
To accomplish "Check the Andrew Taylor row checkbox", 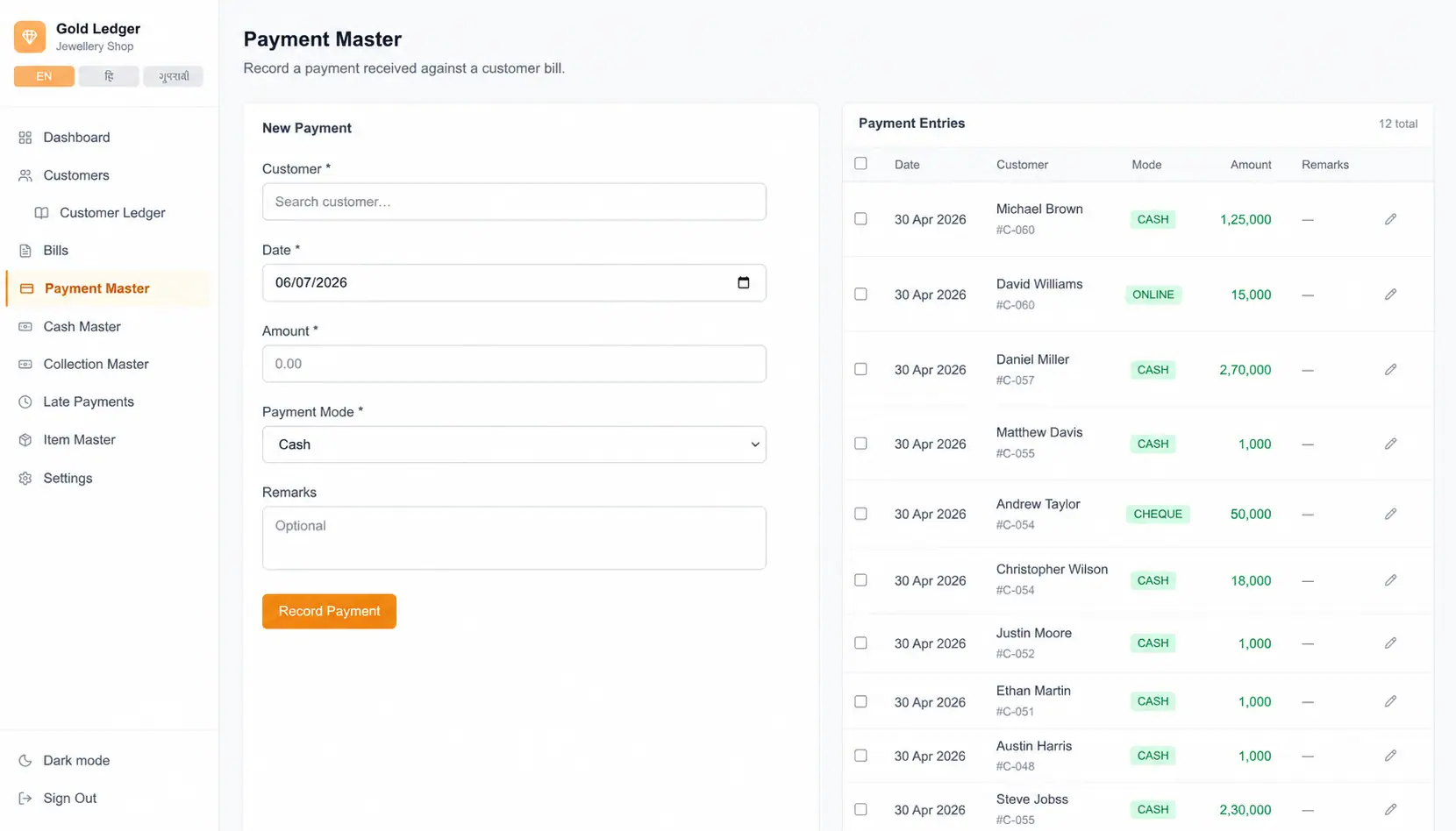I will click(860, 514).
